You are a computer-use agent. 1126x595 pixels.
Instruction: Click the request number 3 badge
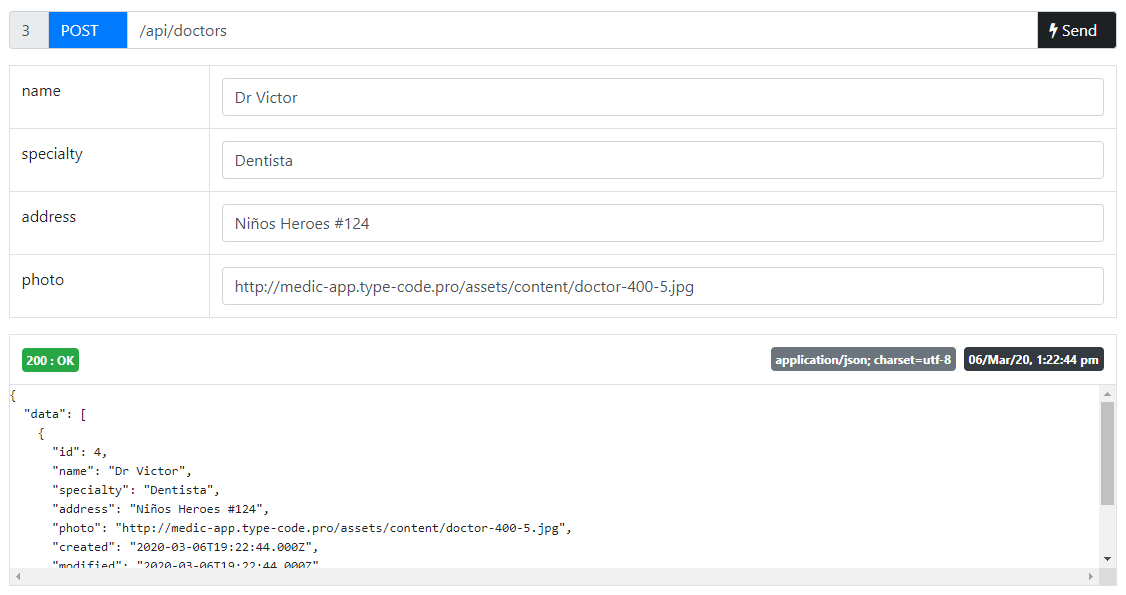29,30
